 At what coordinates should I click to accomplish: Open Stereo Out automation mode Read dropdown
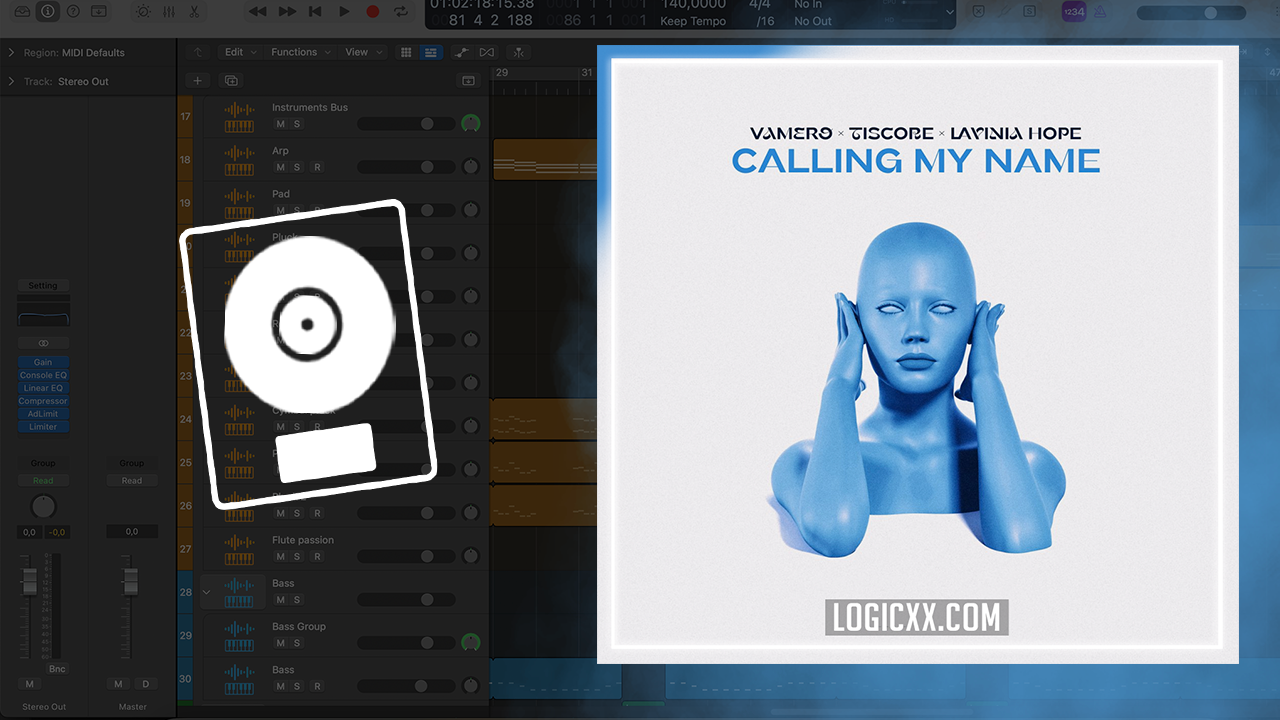43,481
